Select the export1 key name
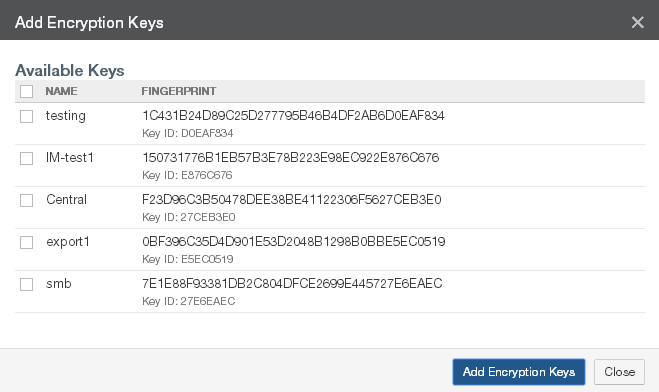Image resolution: width=659 pixels, height=392 pixels. pyautogui.click(x=68, y=242)
